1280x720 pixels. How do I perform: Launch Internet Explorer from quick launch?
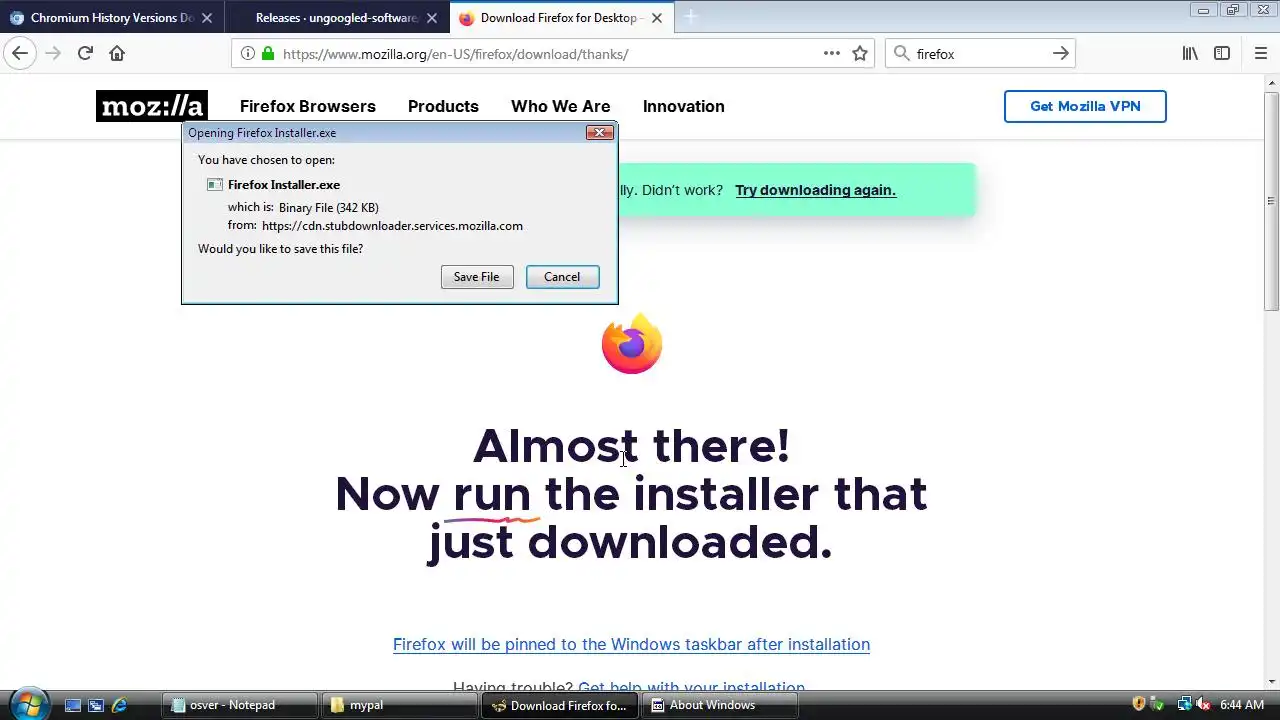coord(119,705)
